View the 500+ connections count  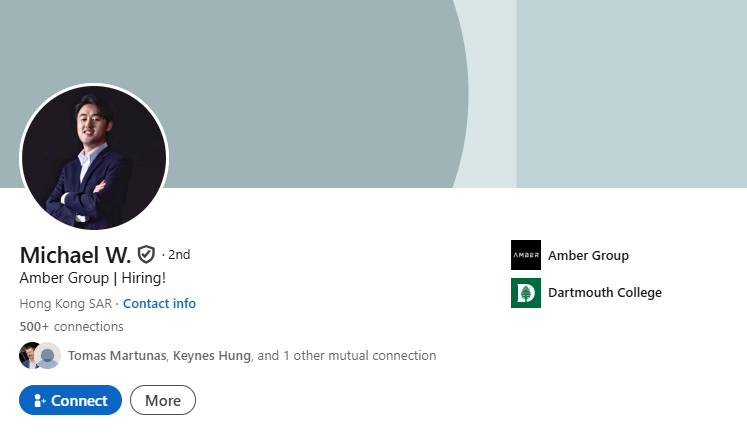(x=71, y=326)
